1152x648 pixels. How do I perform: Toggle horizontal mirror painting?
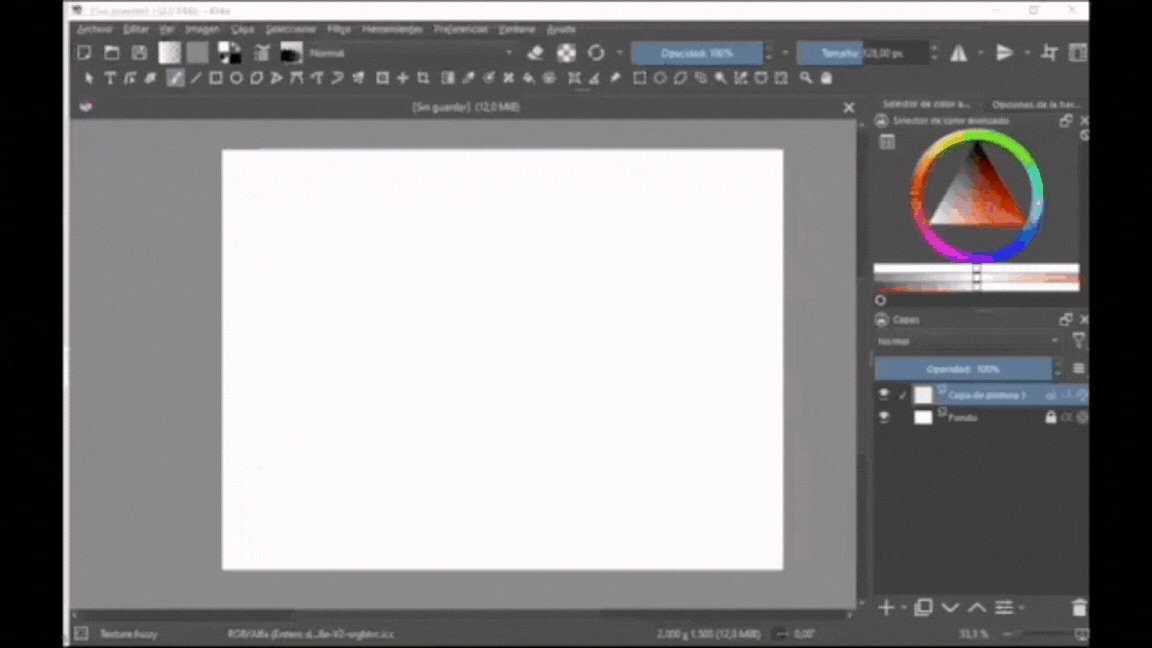957,53
